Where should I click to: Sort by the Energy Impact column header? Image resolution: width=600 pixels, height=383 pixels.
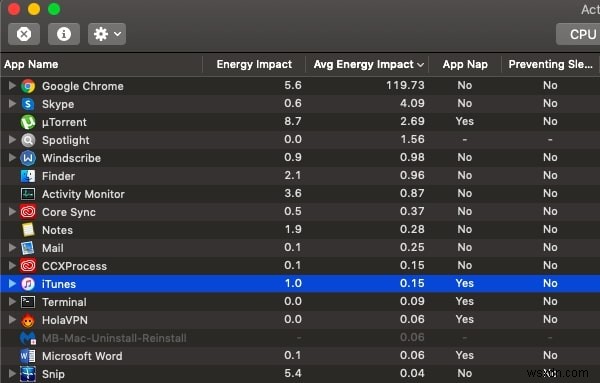pos(254,64)
